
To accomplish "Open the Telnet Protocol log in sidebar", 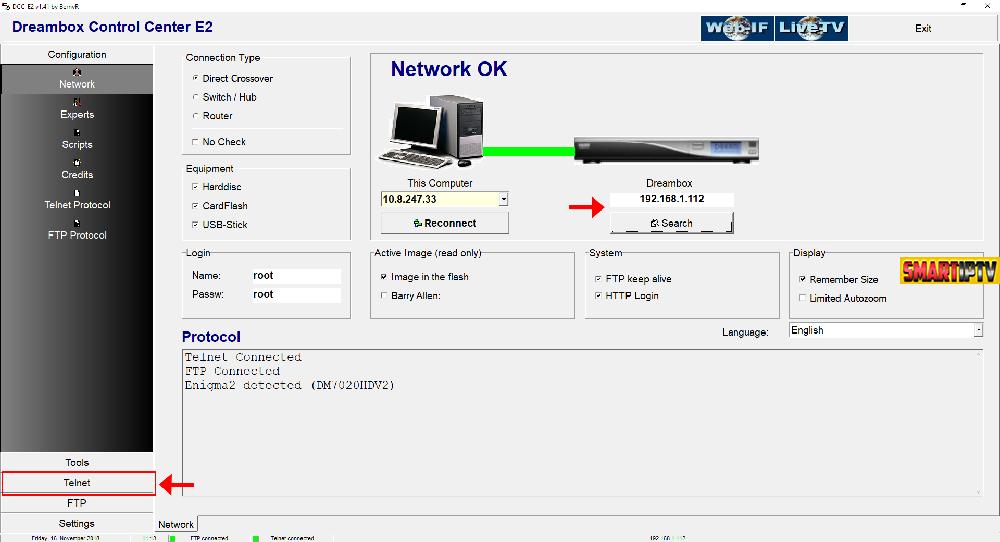I will pyautogui.click(x=77, y=199).
